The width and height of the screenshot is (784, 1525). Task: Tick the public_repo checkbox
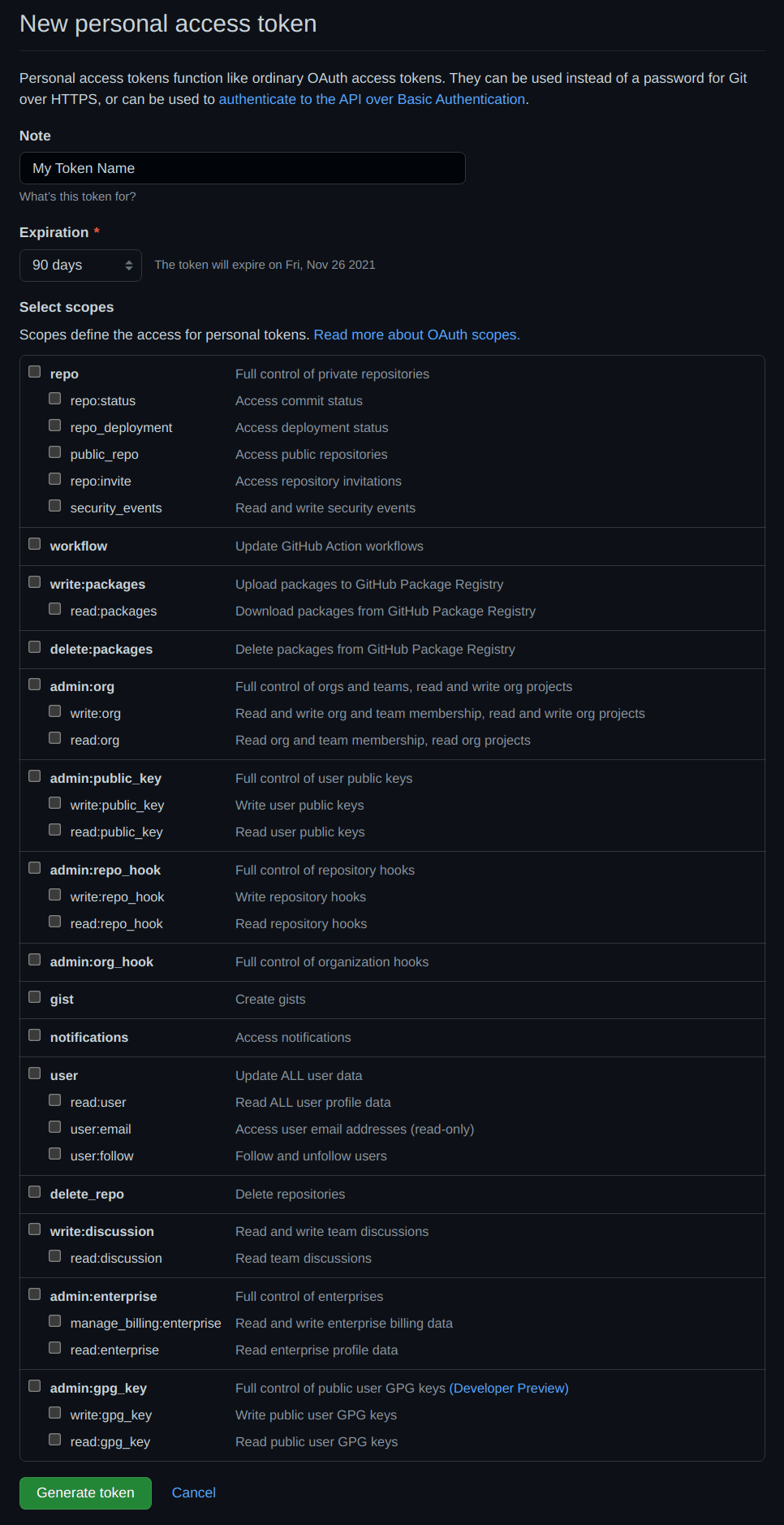(55, 452)
